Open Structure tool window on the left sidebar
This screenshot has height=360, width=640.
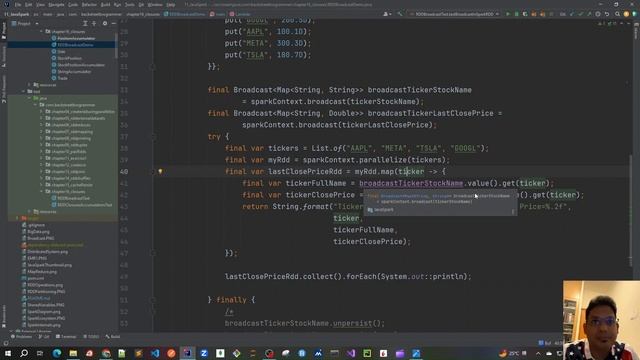[4, 56]
